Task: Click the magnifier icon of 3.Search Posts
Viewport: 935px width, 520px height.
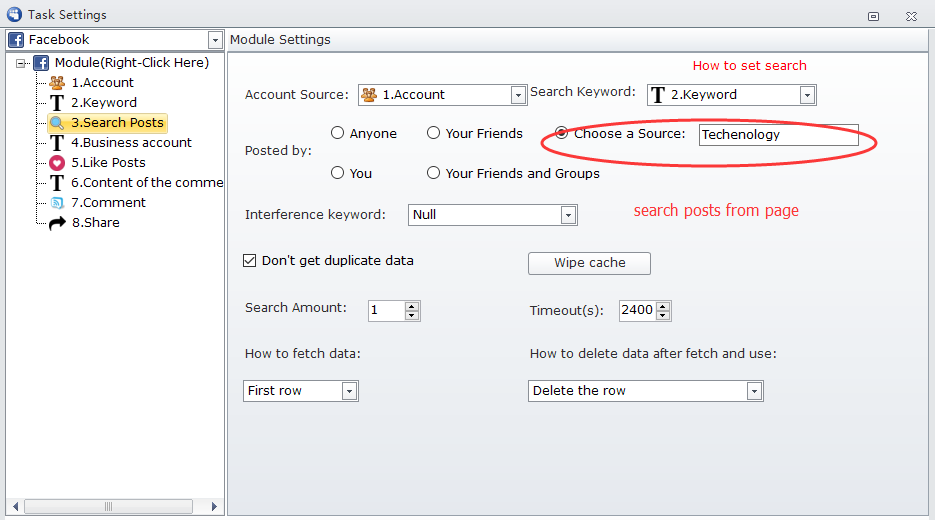Action: point(58,123)
